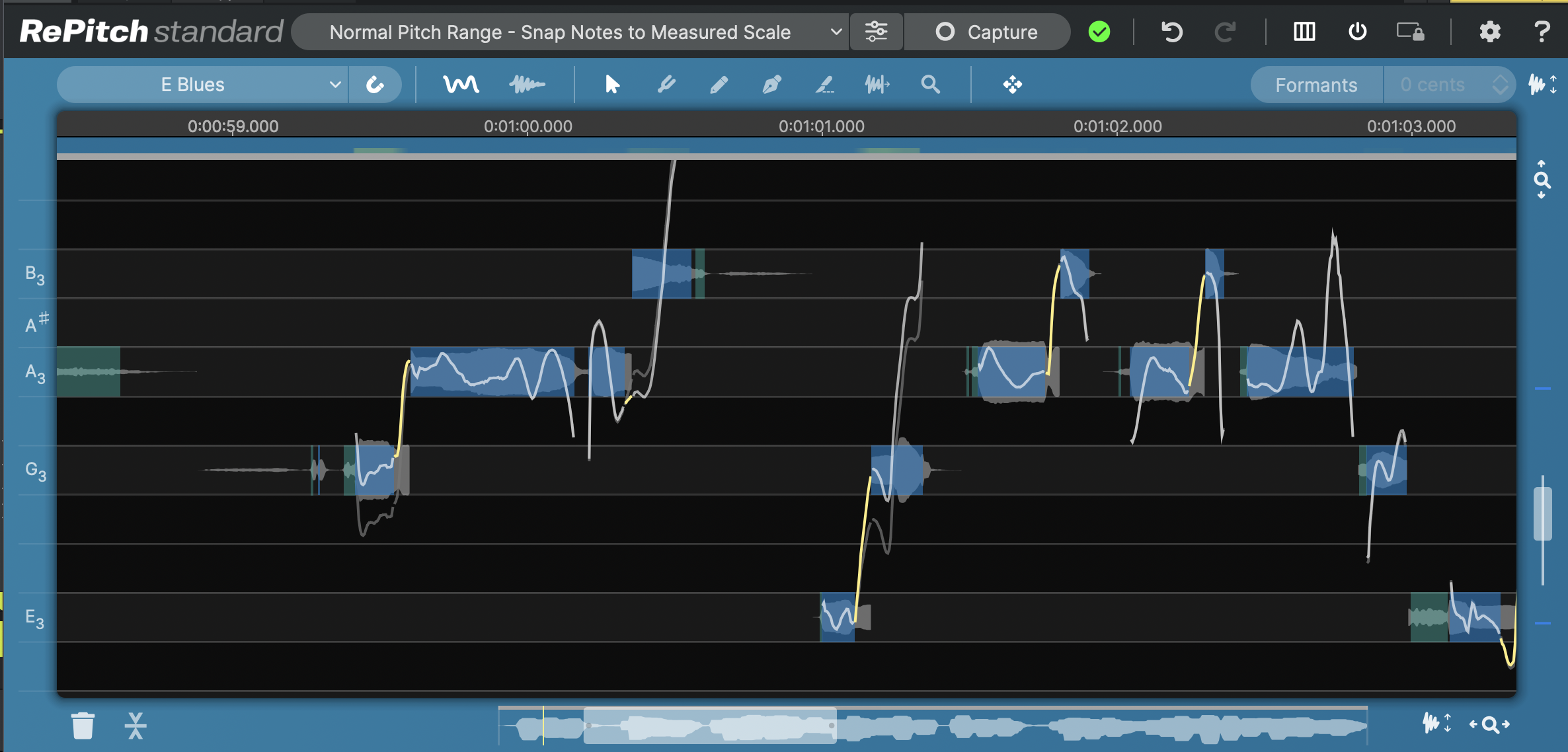1568x752 pixels.
Task: Toggle the piano keys column view
Action: (x=1304, y=32)
